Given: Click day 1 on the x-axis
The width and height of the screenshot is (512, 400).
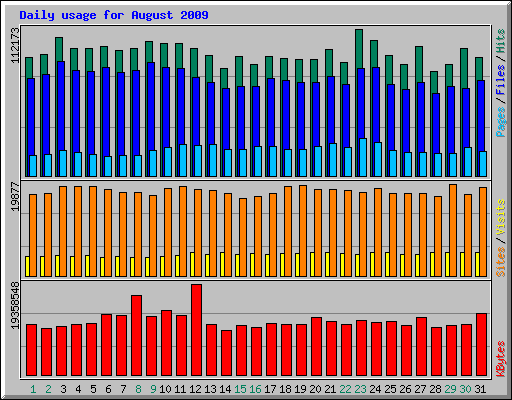Looking at the screenshot, I should 33,389.
